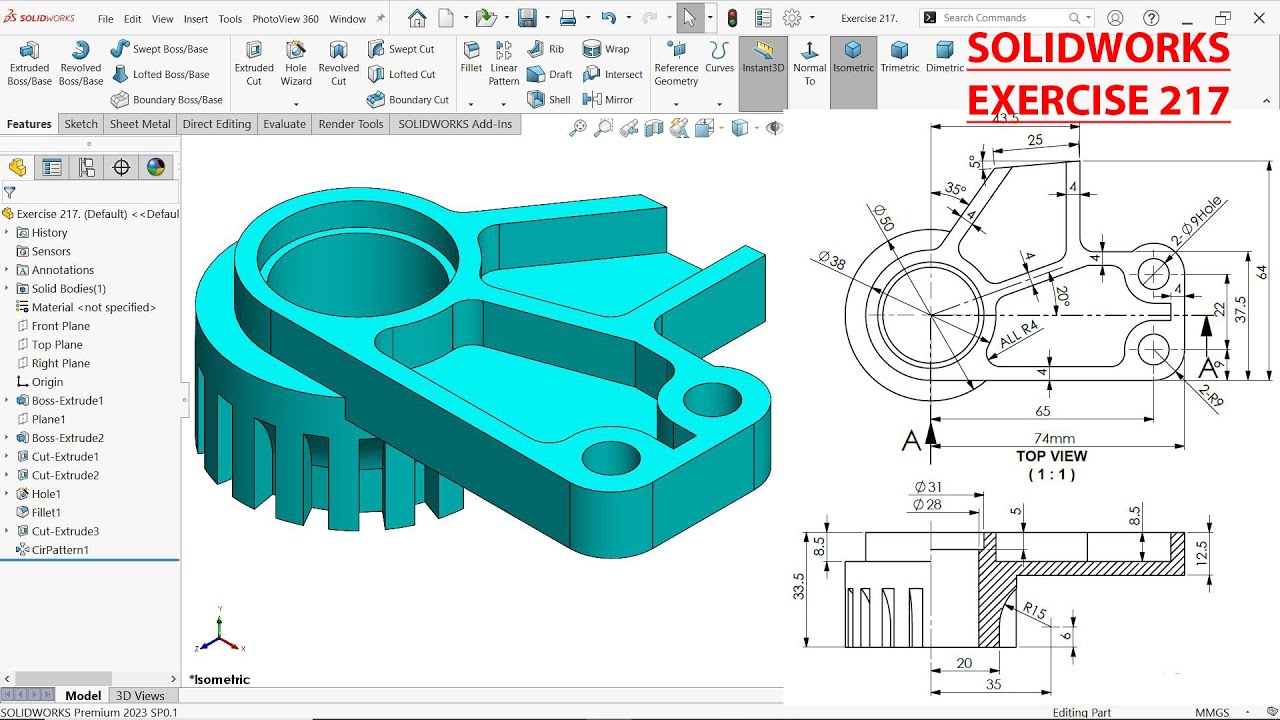Select the Intersect tool
Viewport: 1280px width, 720px height.
[613, 74]
